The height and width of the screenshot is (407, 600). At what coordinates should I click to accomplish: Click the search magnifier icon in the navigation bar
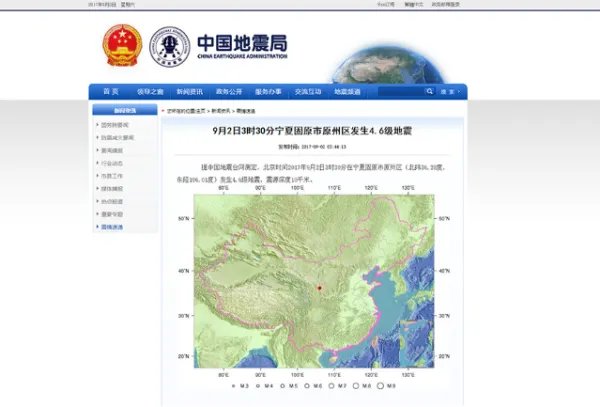tap(429, 91)
